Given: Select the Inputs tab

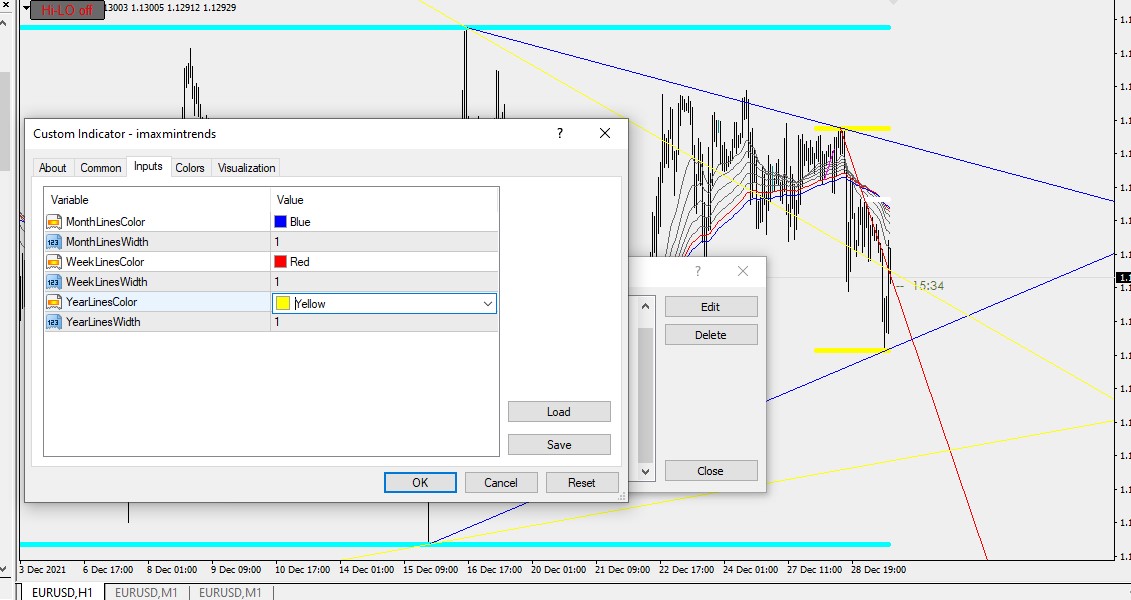Looking at the screenshot, I should (148, 166).
